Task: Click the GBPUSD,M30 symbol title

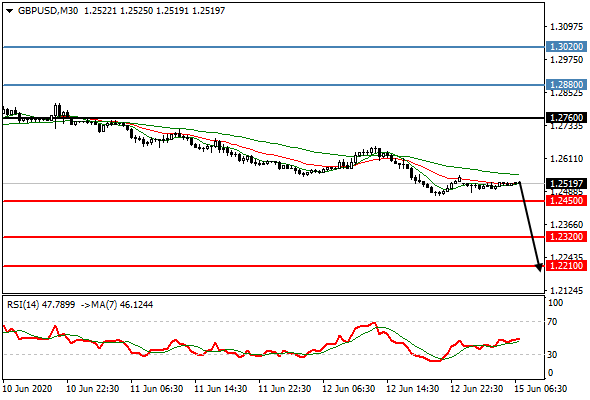Action: click(x=48, y=11)
